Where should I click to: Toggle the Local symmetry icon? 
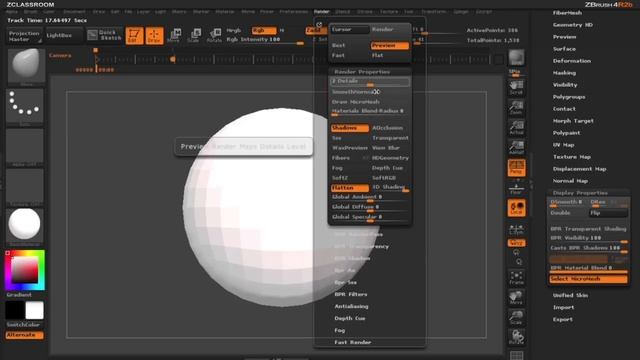[x=516, y=208]
